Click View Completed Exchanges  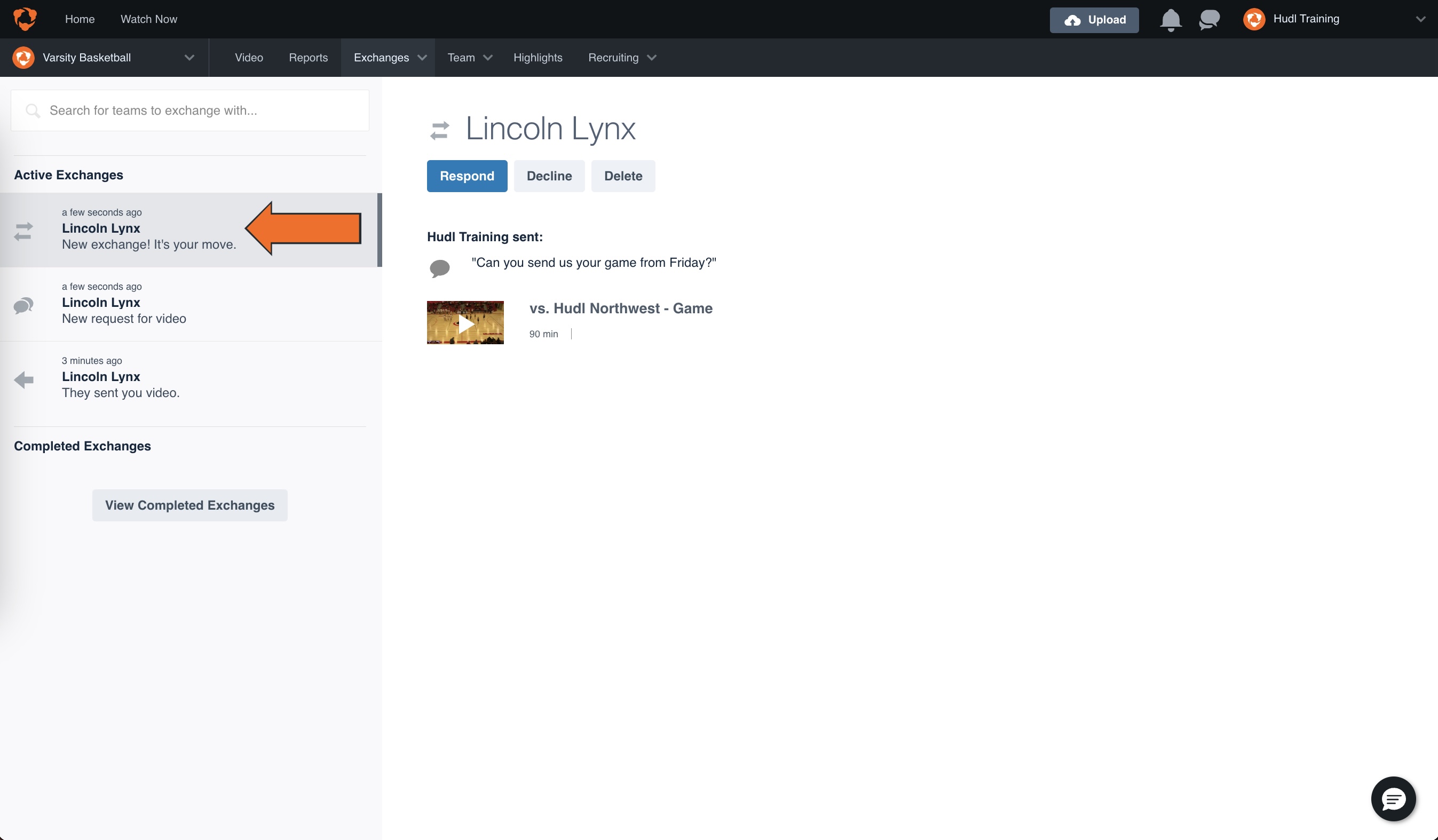click(189, 505)
